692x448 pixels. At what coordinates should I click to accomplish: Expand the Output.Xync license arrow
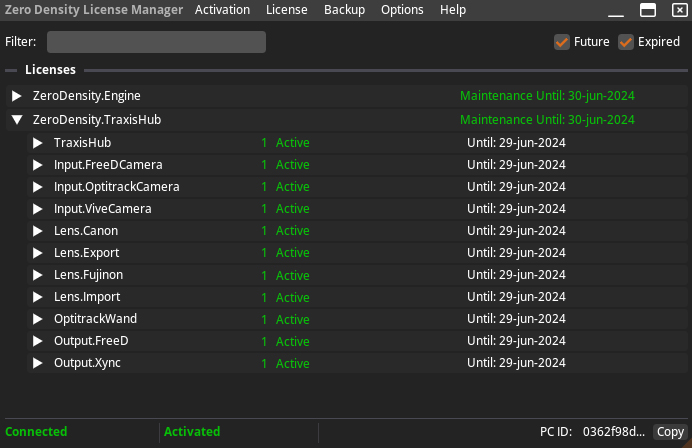tap(38, 363)
